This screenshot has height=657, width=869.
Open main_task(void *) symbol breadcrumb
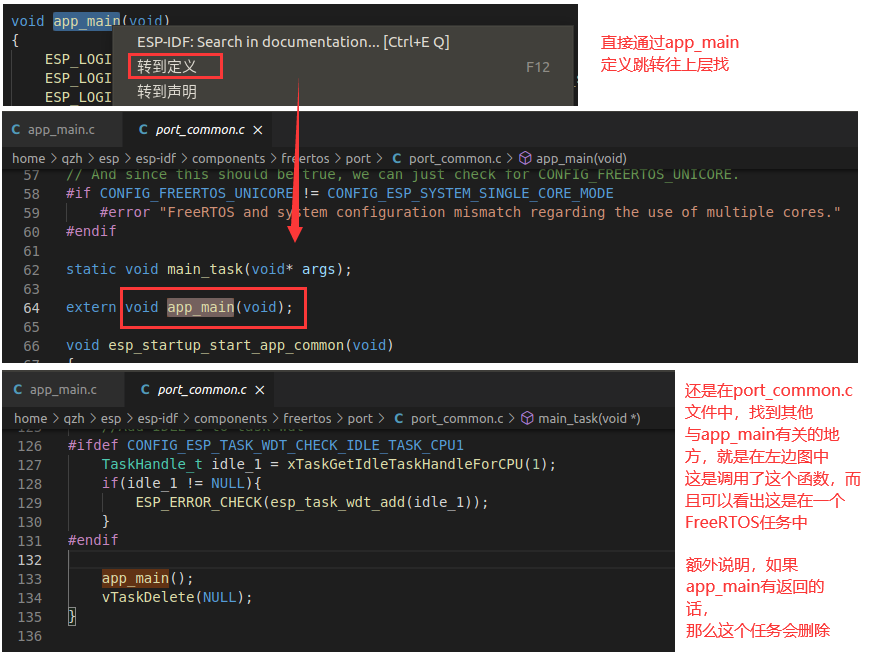click(x=589, y=419)
